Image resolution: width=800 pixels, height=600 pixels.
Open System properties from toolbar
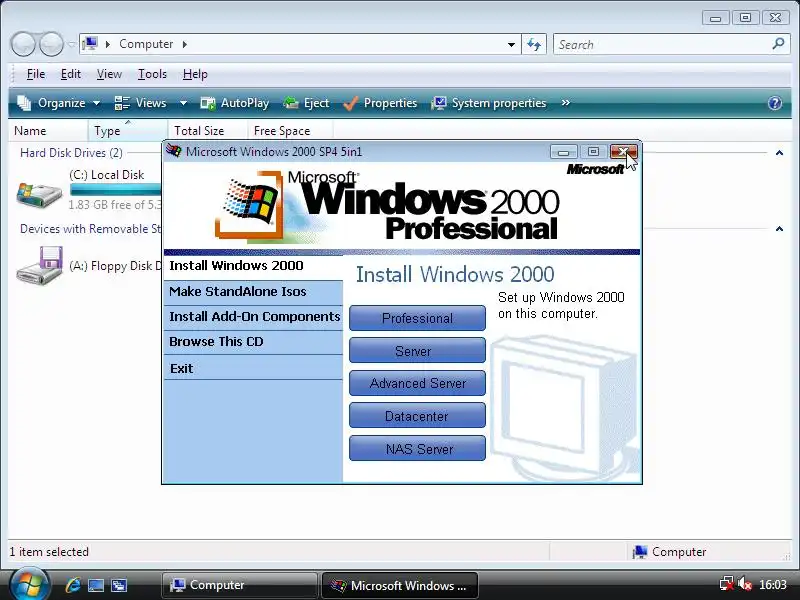coord(489,103)
